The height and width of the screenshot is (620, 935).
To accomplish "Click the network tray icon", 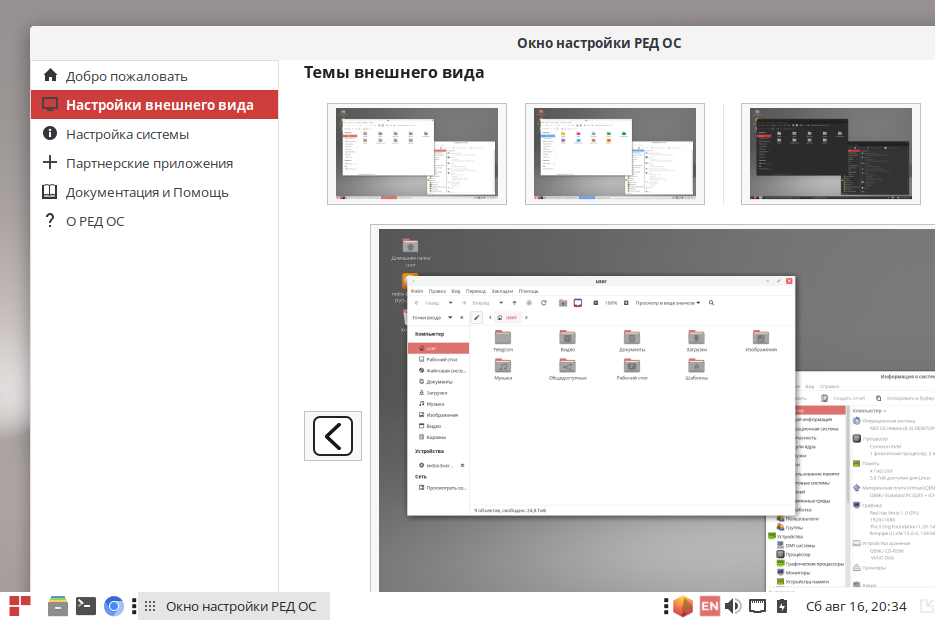I will (x=757, y=606).
